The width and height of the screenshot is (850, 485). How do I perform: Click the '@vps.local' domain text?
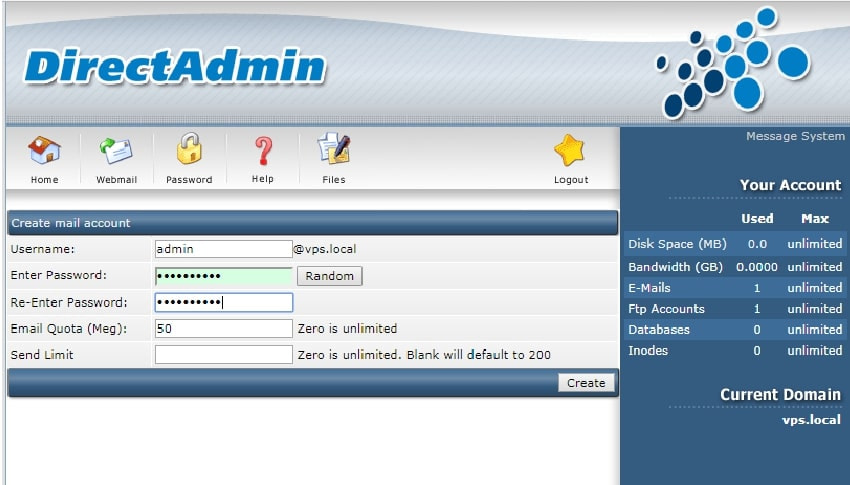pos(325,249)
